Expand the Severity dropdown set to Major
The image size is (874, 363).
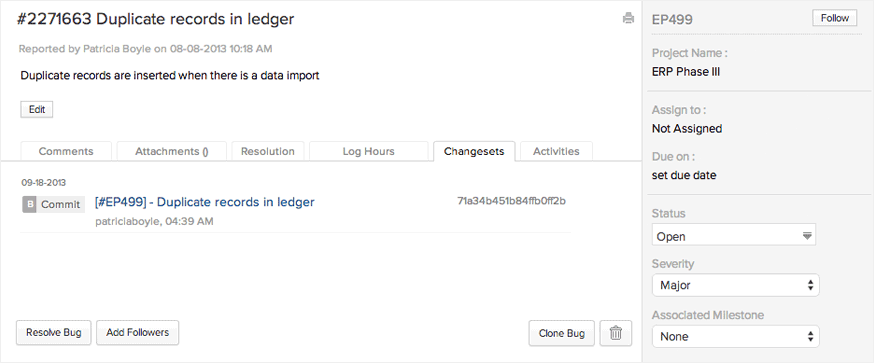(736, 285)
